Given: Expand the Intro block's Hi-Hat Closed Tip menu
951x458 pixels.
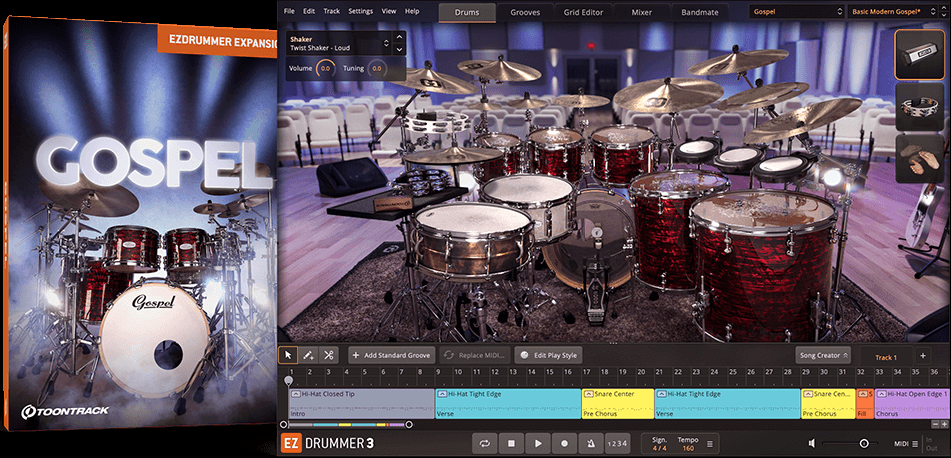Looking at the screenshot, I should (x=295, y=394).
